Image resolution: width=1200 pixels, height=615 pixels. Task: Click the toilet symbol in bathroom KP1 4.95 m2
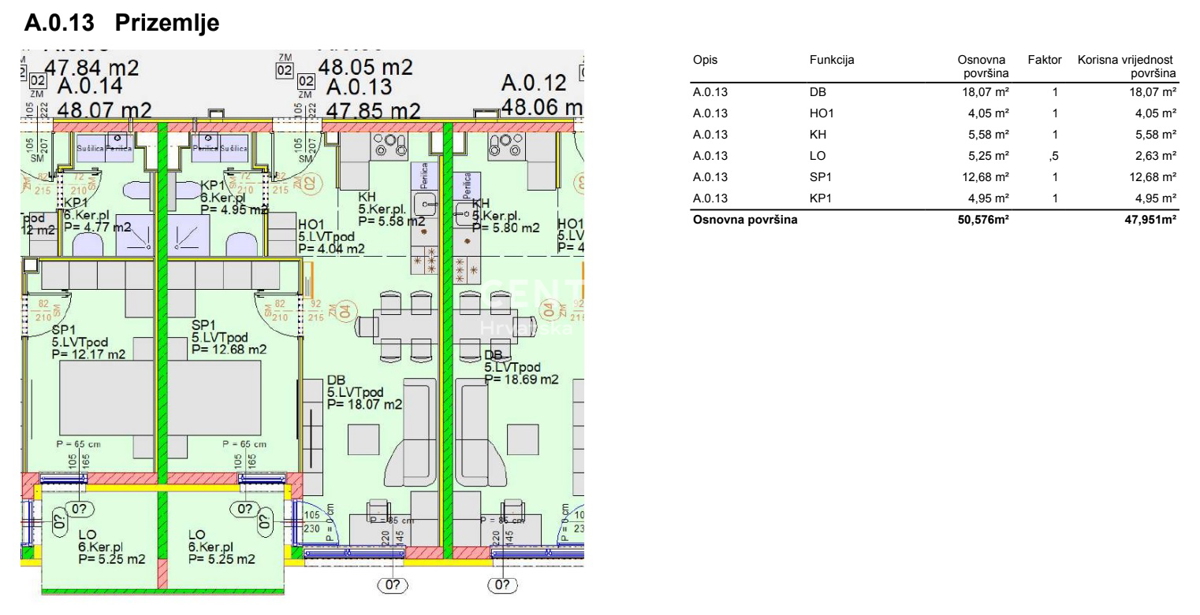click(x=244, y=244)
